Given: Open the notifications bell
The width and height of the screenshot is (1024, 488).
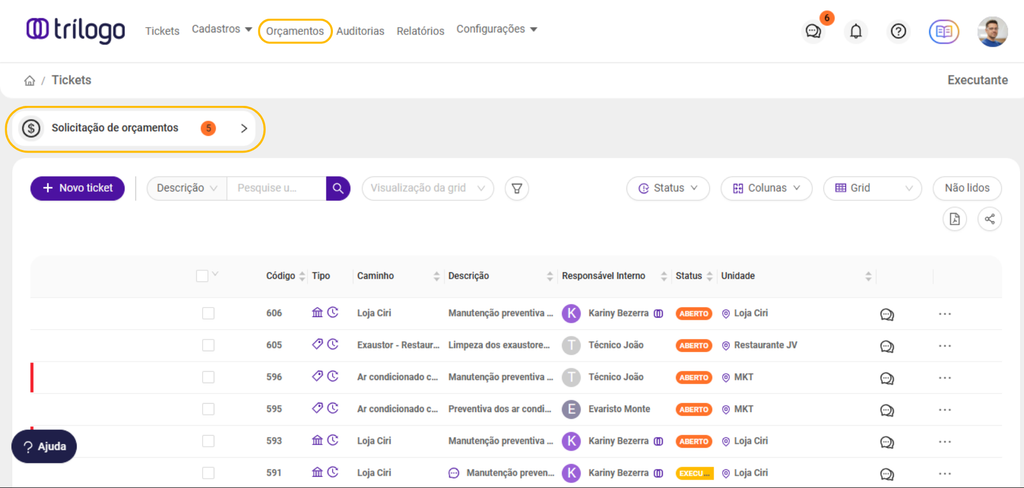Looking at the screenshot, I should [x=856, y=31].
